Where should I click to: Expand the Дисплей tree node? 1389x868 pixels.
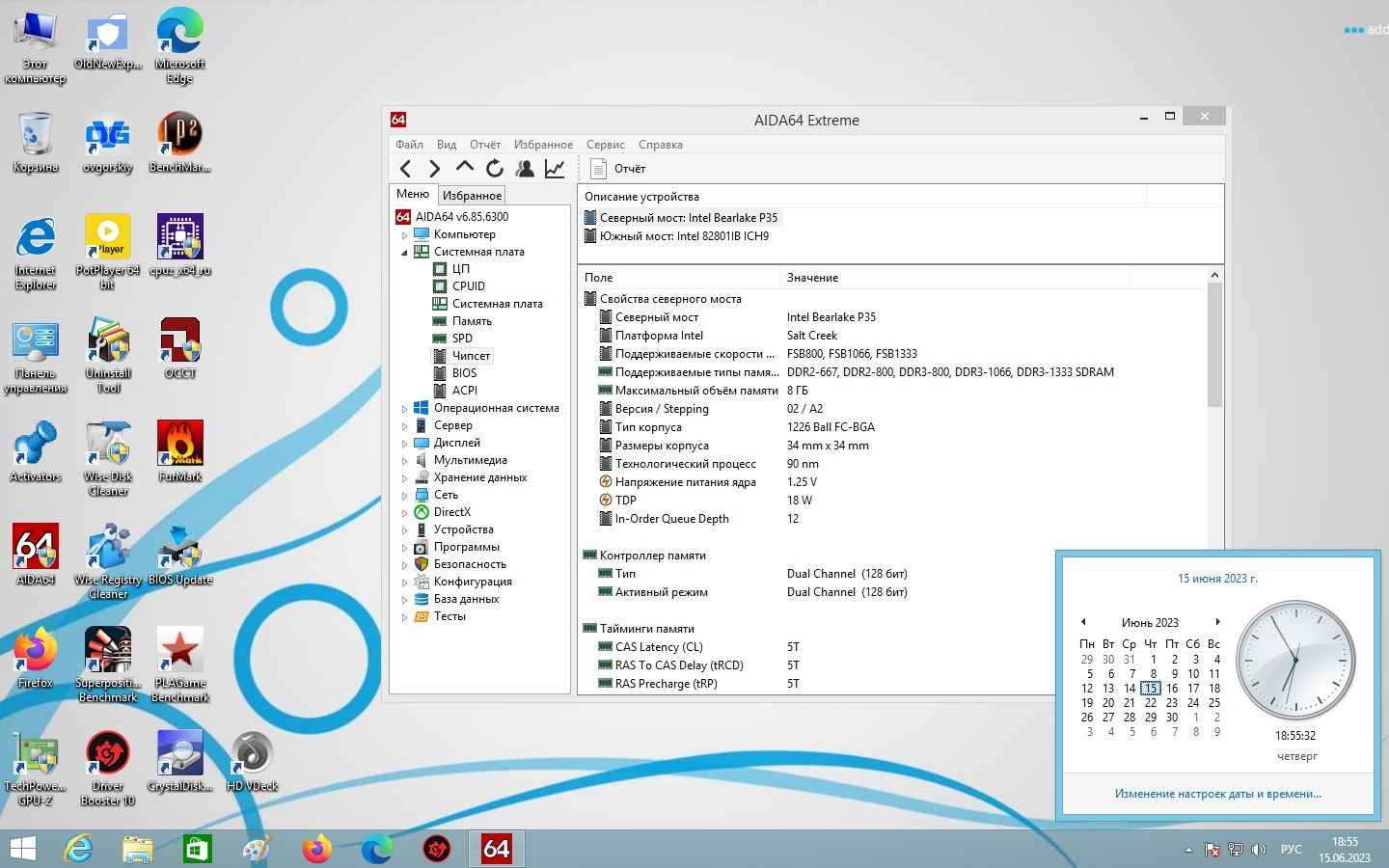pyautogui.click(x=404, y=443)
